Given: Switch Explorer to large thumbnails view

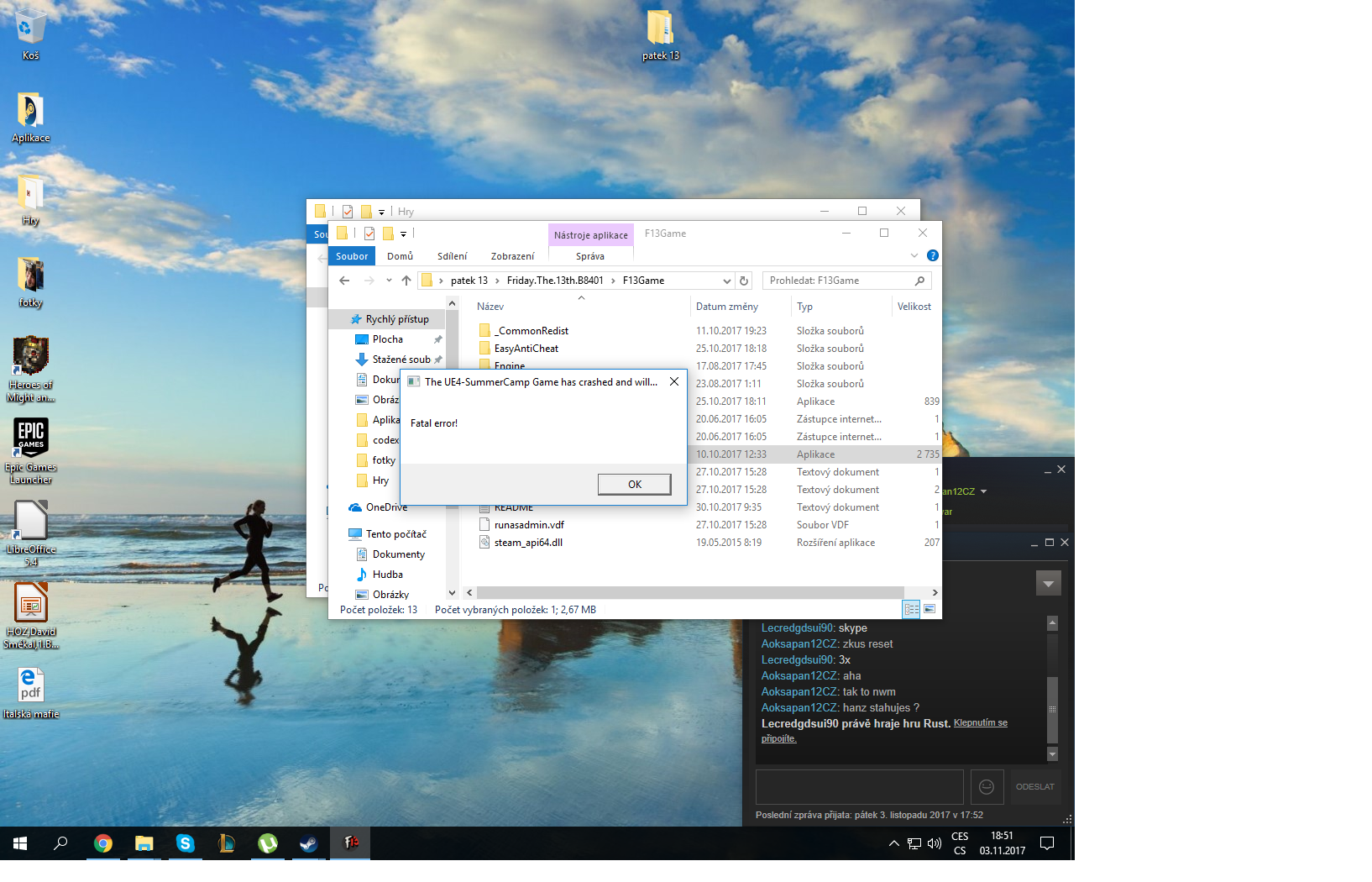Looking at the screenshot, I should [930, 610].
